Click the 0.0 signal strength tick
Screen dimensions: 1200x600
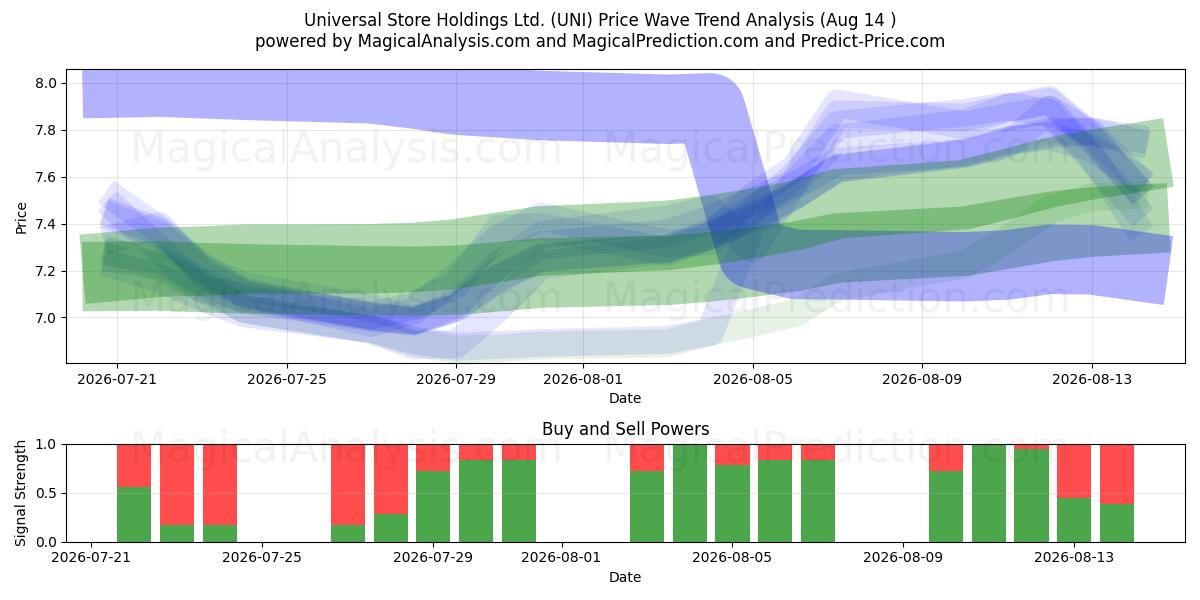(48, 542)
